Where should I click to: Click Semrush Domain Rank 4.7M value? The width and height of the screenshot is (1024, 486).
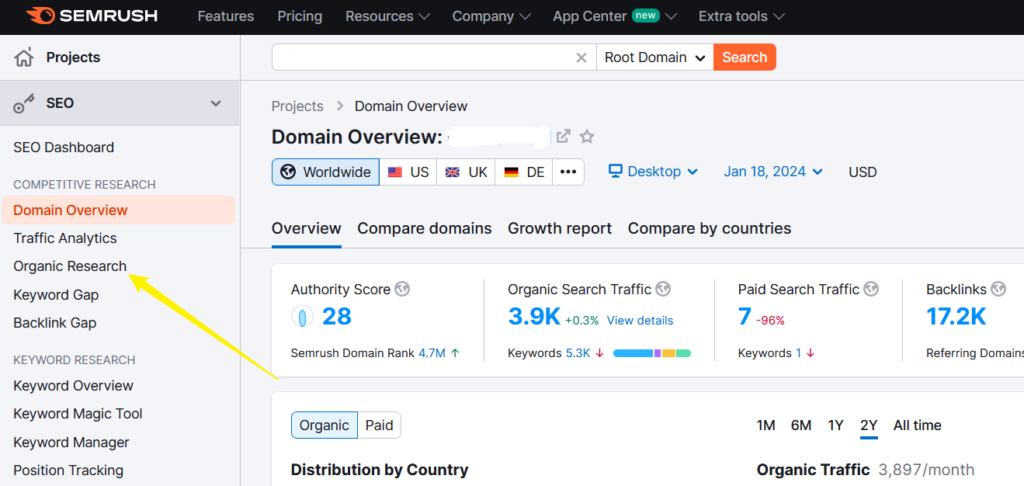pos(432,353)
